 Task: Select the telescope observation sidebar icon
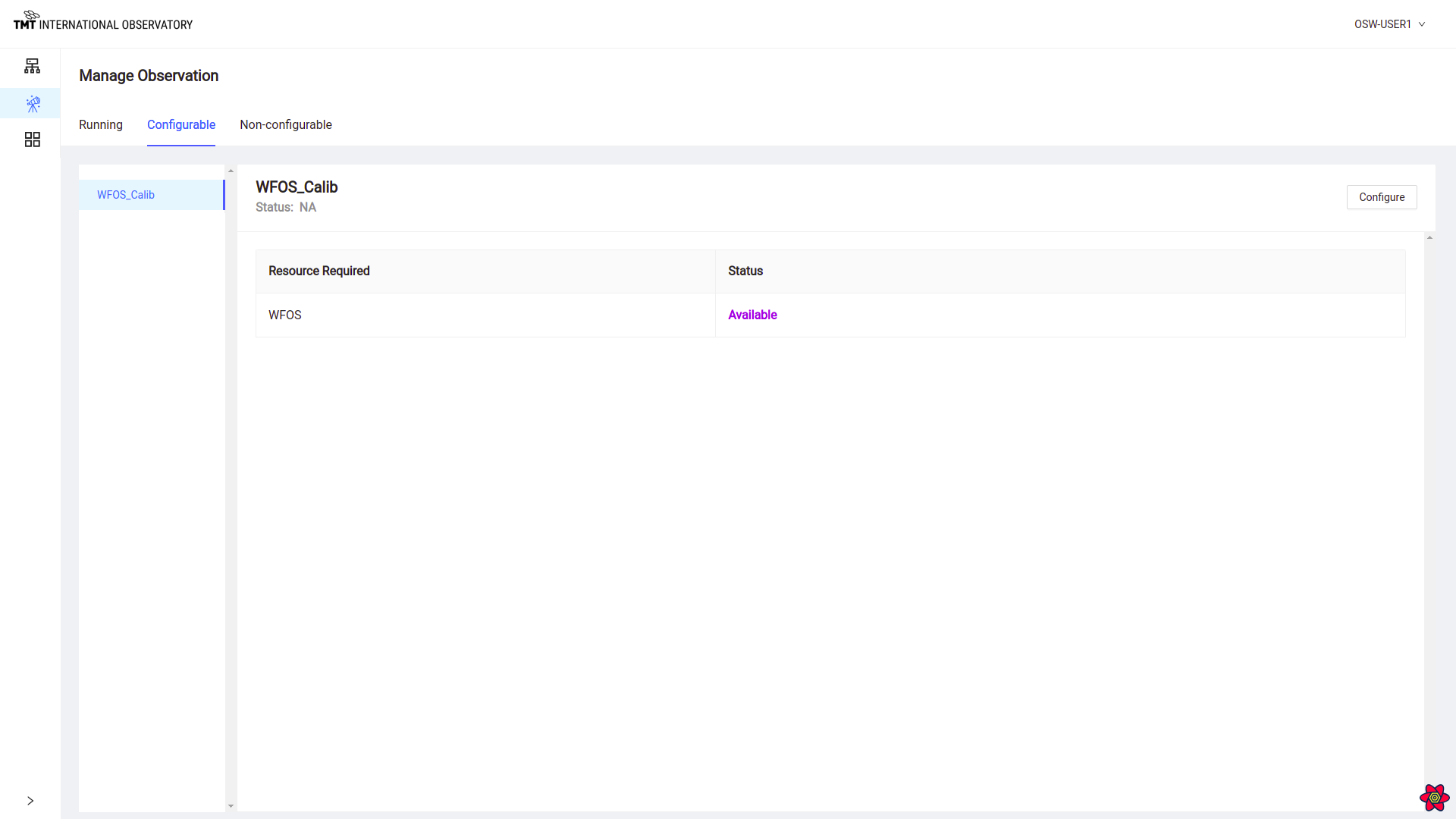tap(33, 104)
